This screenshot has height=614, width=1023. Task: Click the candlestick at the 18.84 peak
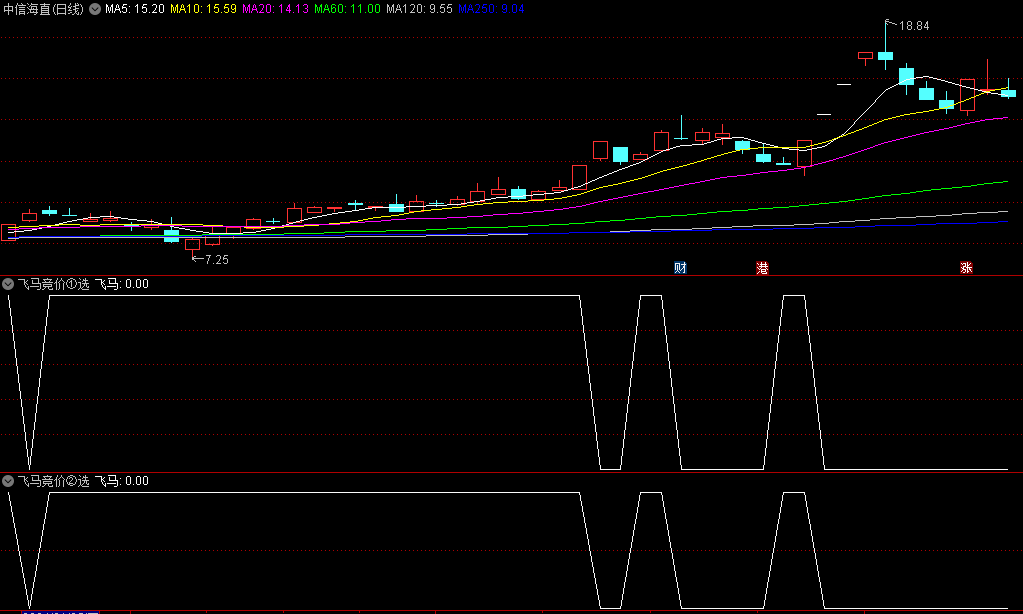[885, 57]
